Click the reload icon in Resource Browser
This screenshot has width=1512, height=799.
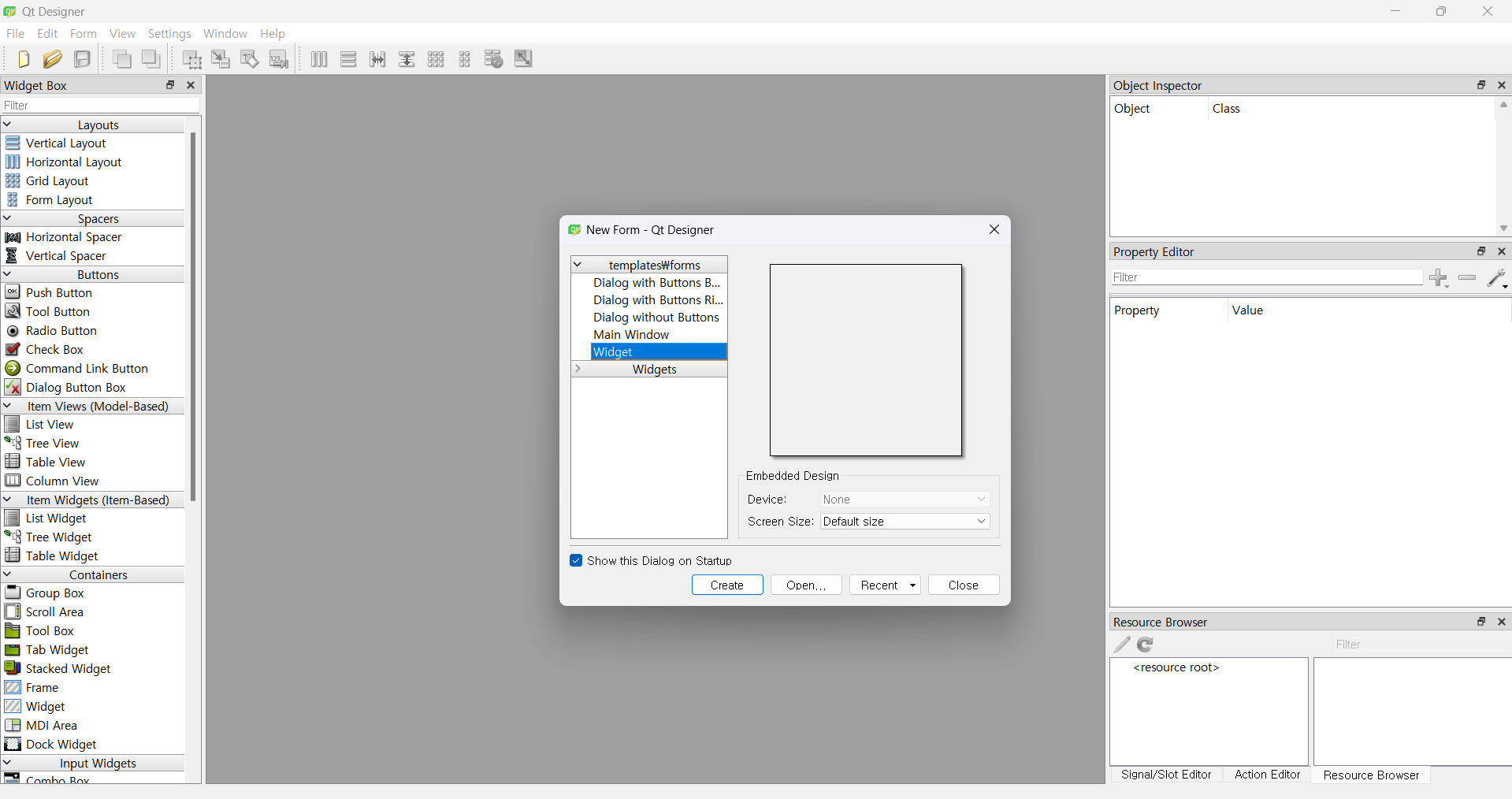(x=1146, y=645)
